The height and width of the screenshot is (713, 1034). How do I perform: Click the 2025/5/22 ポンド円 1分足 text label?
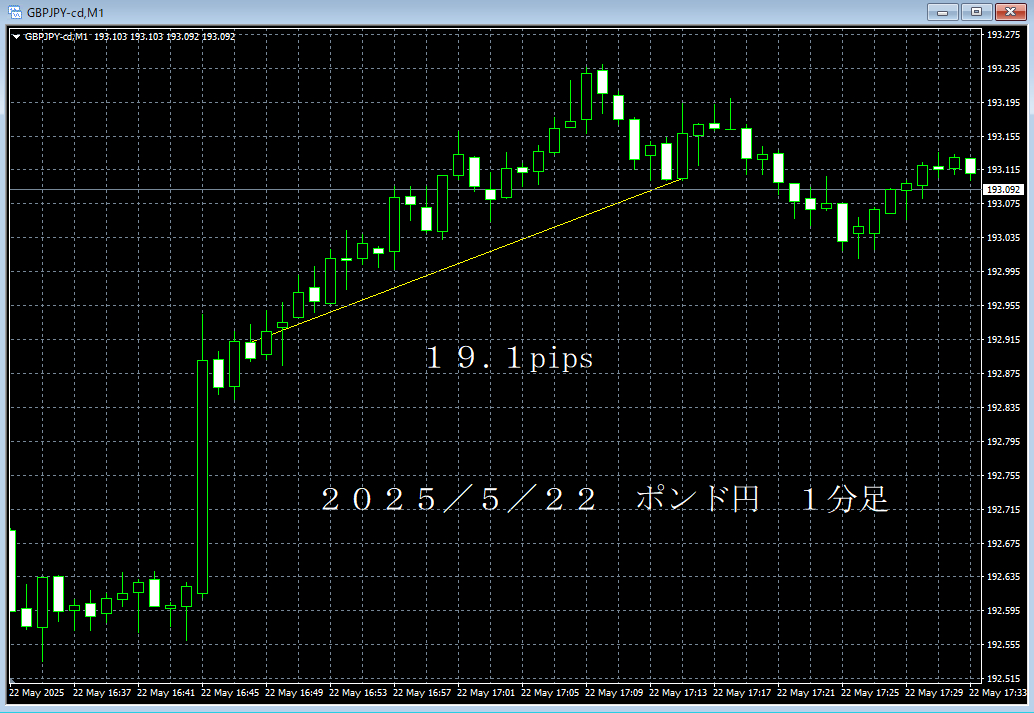(604, 500)
